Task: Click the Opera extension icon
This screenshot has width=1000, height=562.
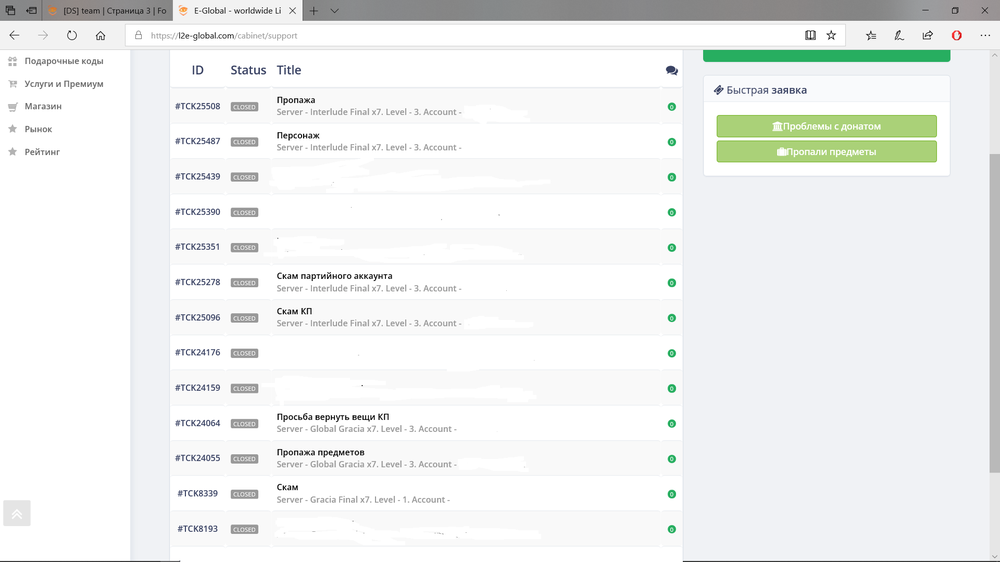Action: point(956,35)
